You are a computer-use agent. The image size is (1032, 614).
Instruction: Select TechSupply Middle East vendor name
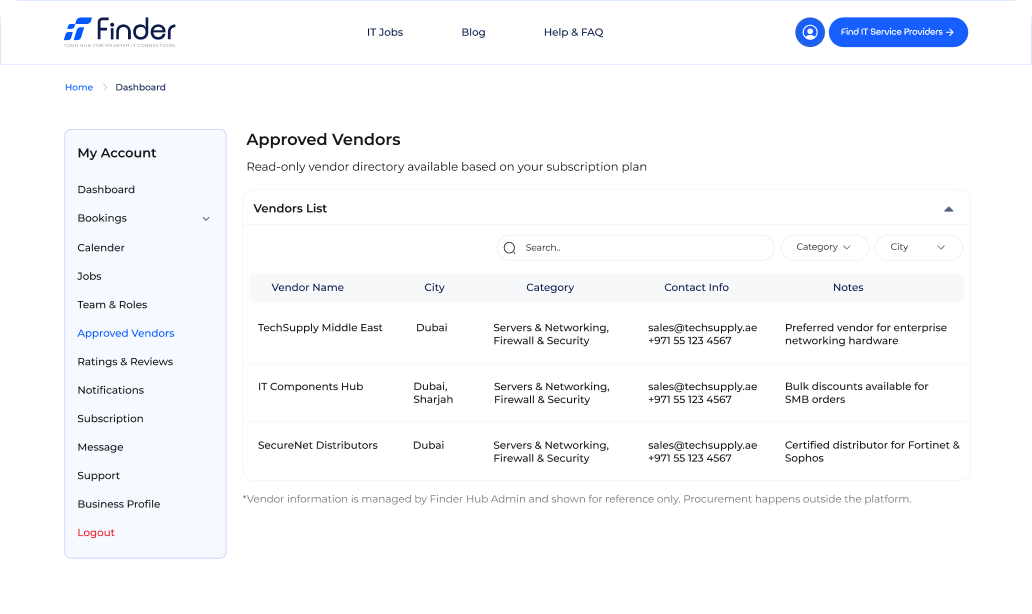pyautogui.click(x=320, y=328)
